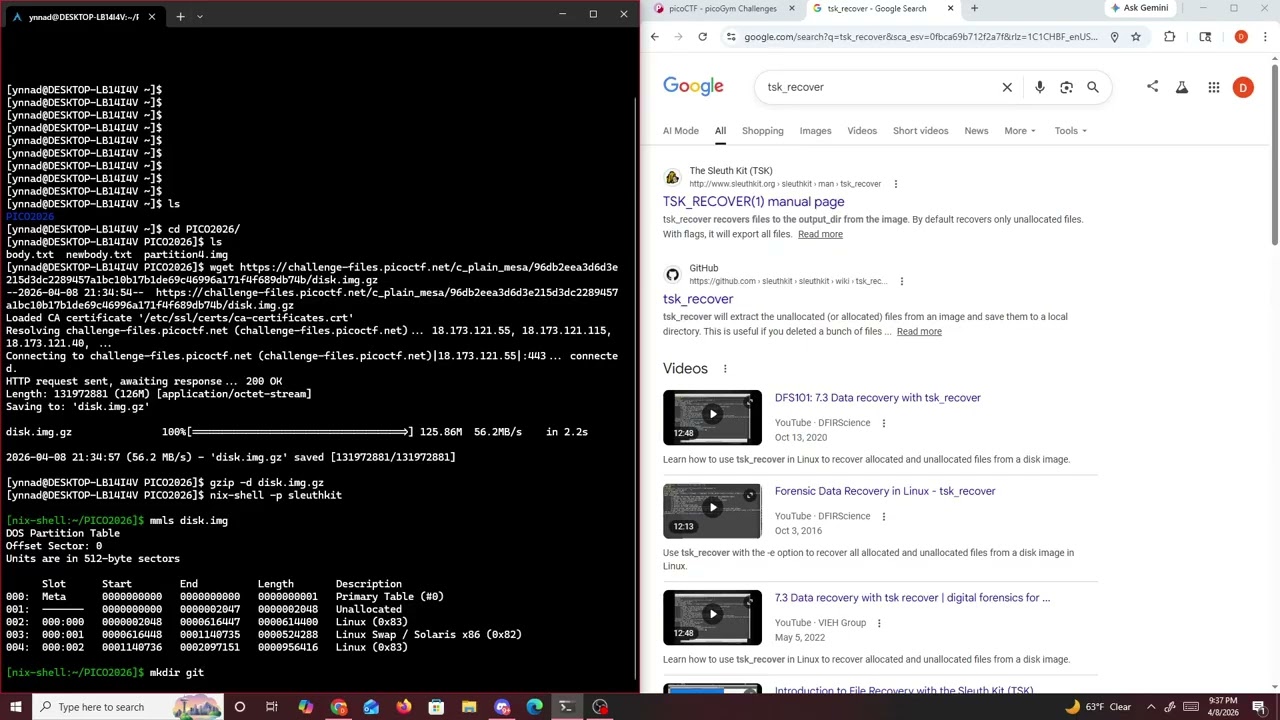1280x720 pixels.
Task: Open TSK_RECOVER(1) manual page link
Action: point(753,202)
